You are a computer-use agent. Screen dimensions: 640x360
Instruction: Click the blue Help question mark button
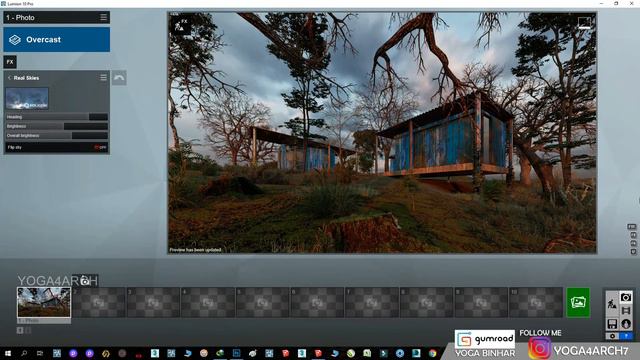pyautogui.click(x=626, y=336)
